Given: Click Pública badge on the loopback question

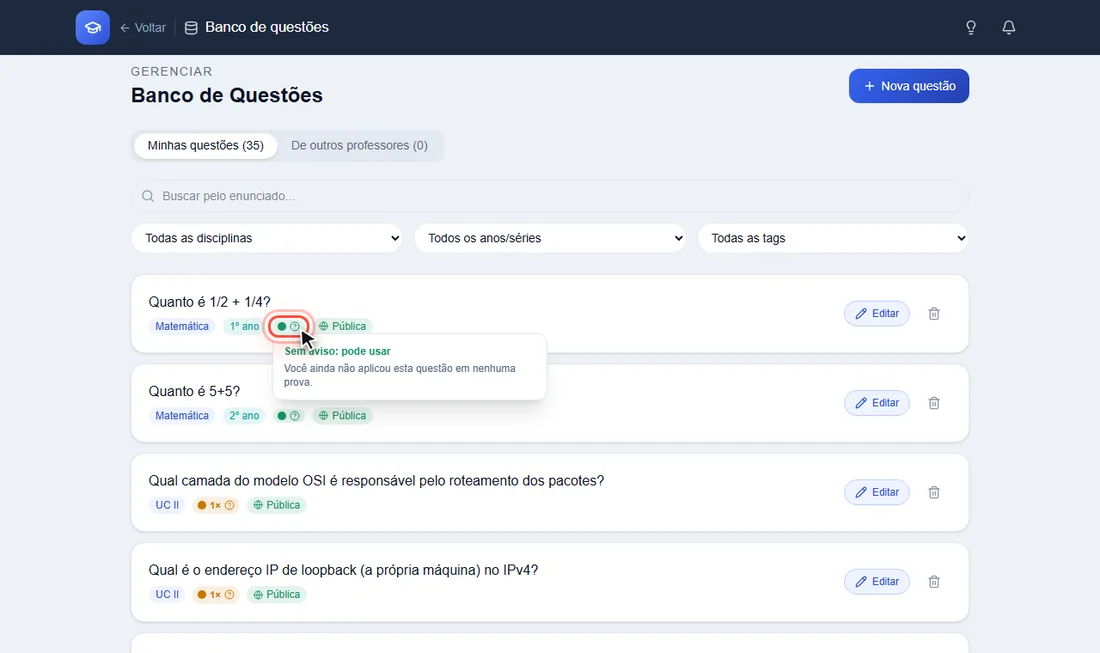Looking at the screenshot, I should [x=276, y=594].
